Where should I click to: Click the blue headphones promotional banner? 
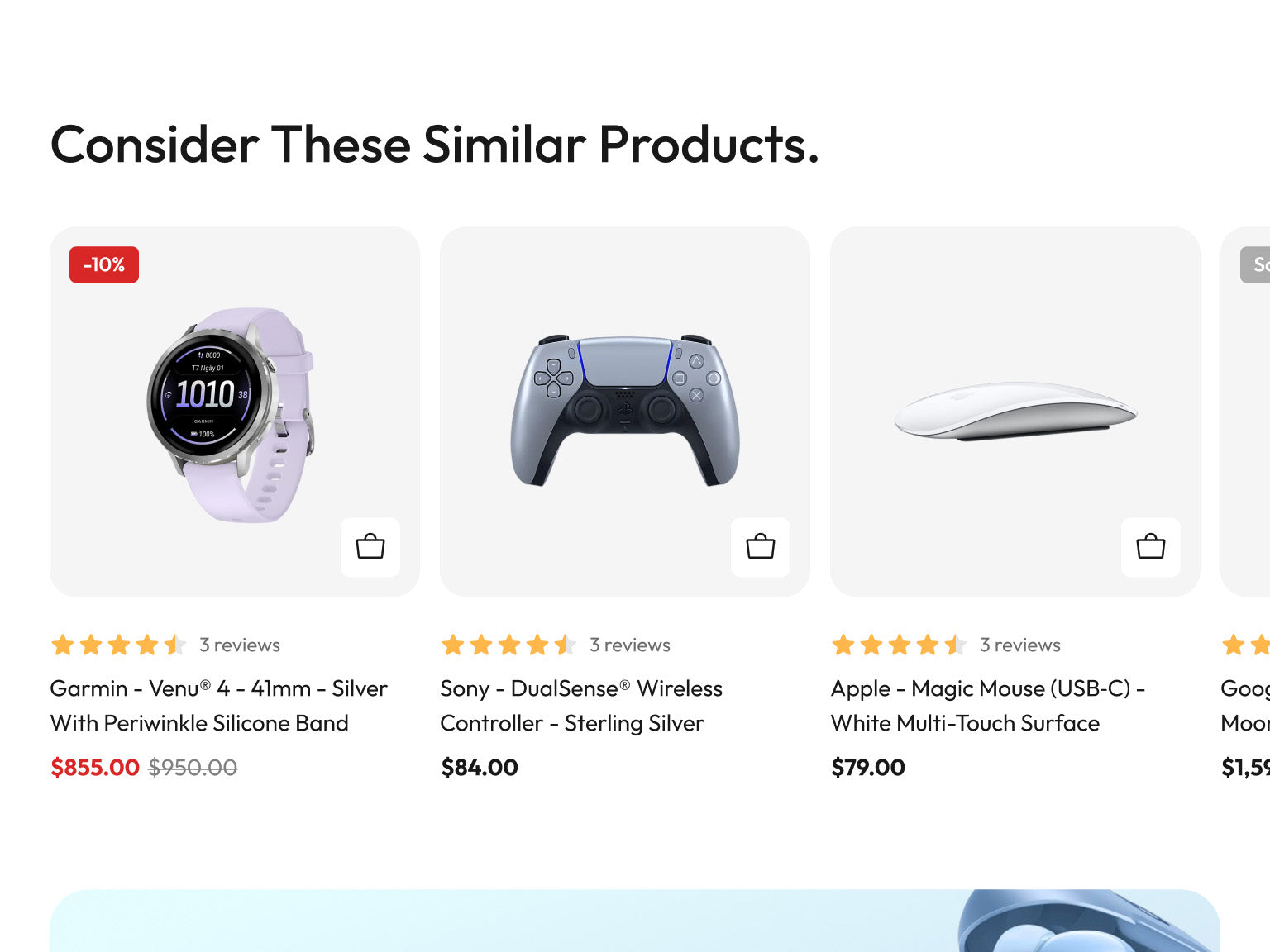coord(635,921)
